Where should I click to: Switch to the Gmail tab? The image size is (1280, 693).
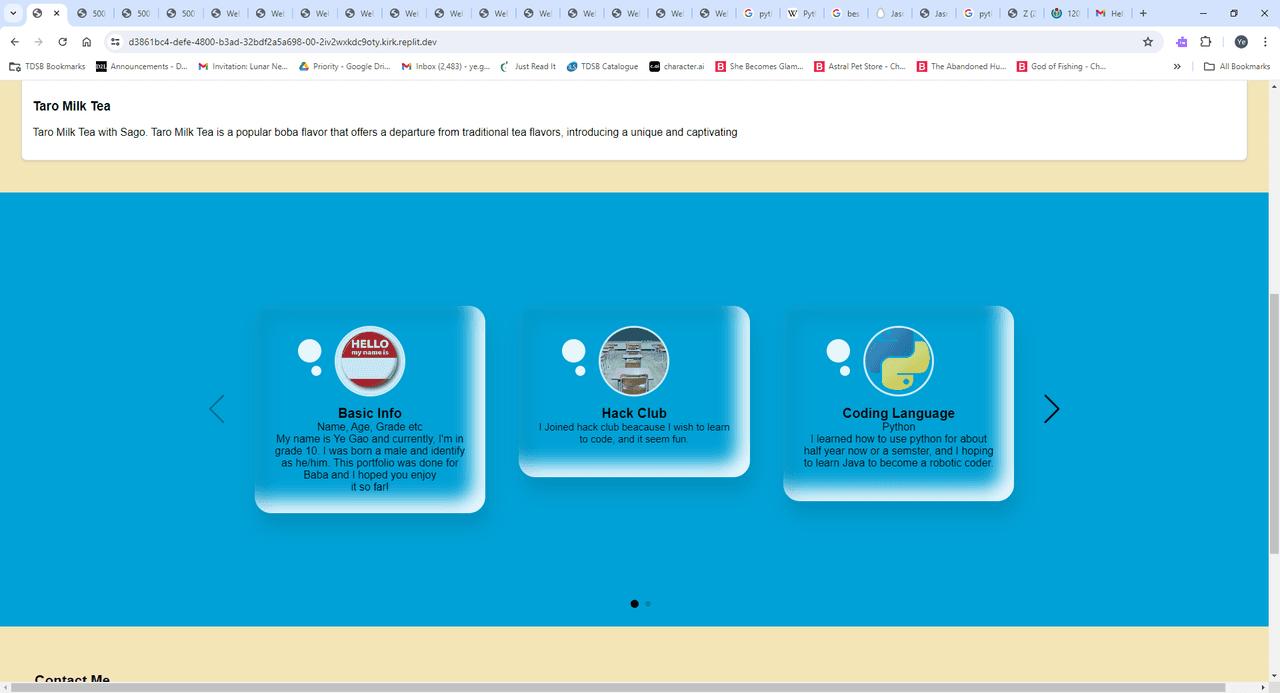click(1109, 13)
